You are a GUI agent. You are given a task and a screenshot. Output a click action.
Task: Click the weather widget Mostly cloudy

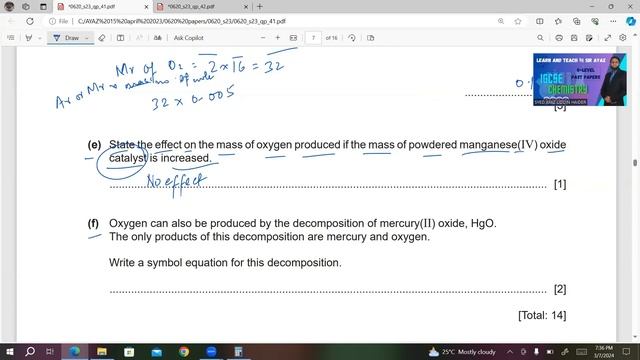pos(462,351)
